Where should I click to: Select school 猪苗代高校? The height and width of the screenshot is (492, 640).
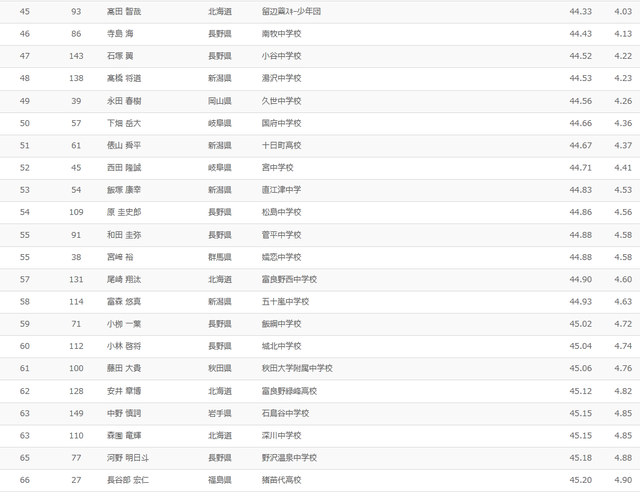[x=282, y=480]
